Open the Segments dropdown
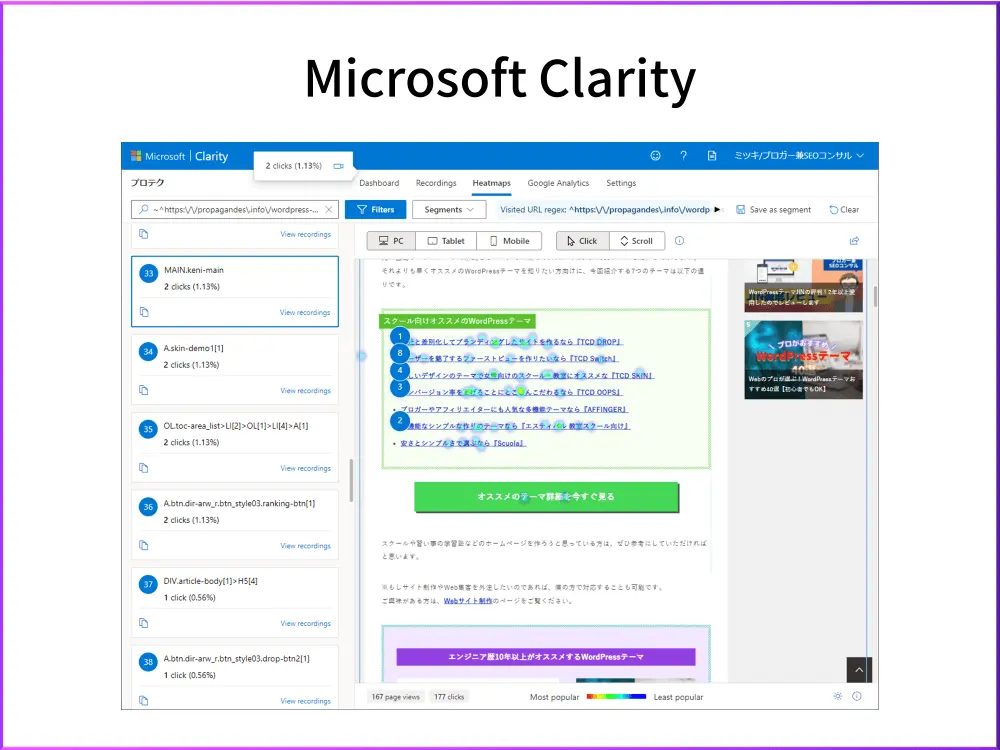The image size is (1000, 750). [449, 209]
